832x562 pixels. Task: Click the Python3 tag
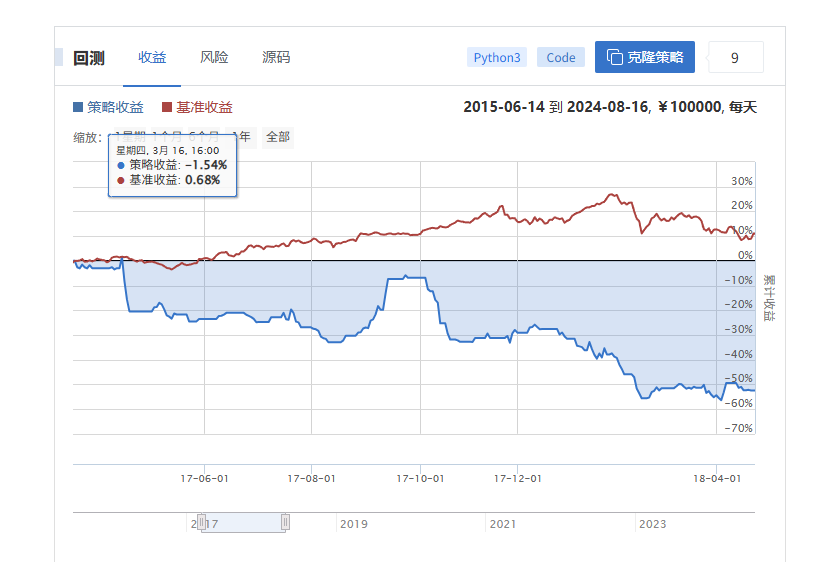pos(497,57)
